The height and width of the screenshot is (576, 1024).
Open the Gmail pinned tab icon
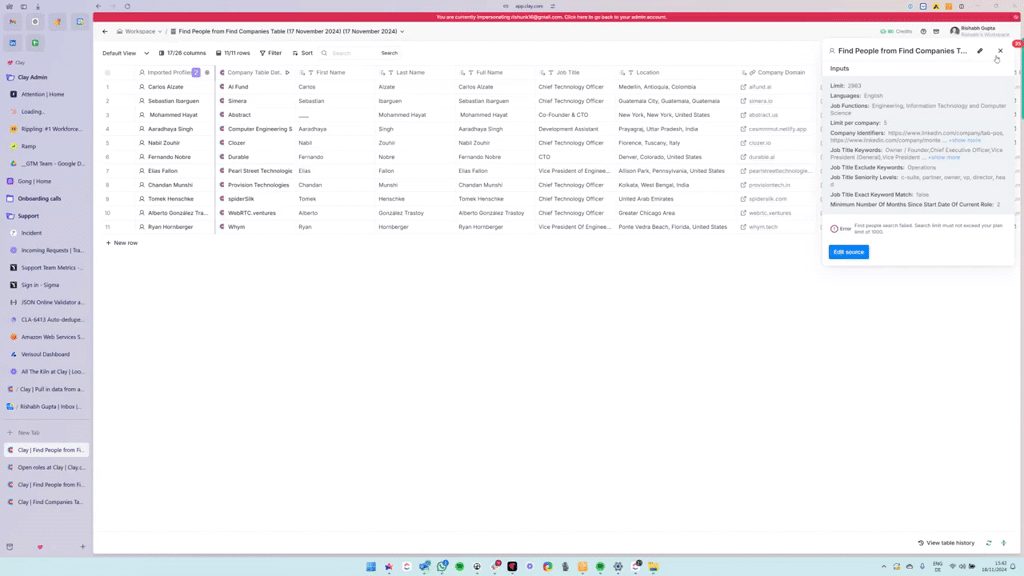tap(13, 22)
